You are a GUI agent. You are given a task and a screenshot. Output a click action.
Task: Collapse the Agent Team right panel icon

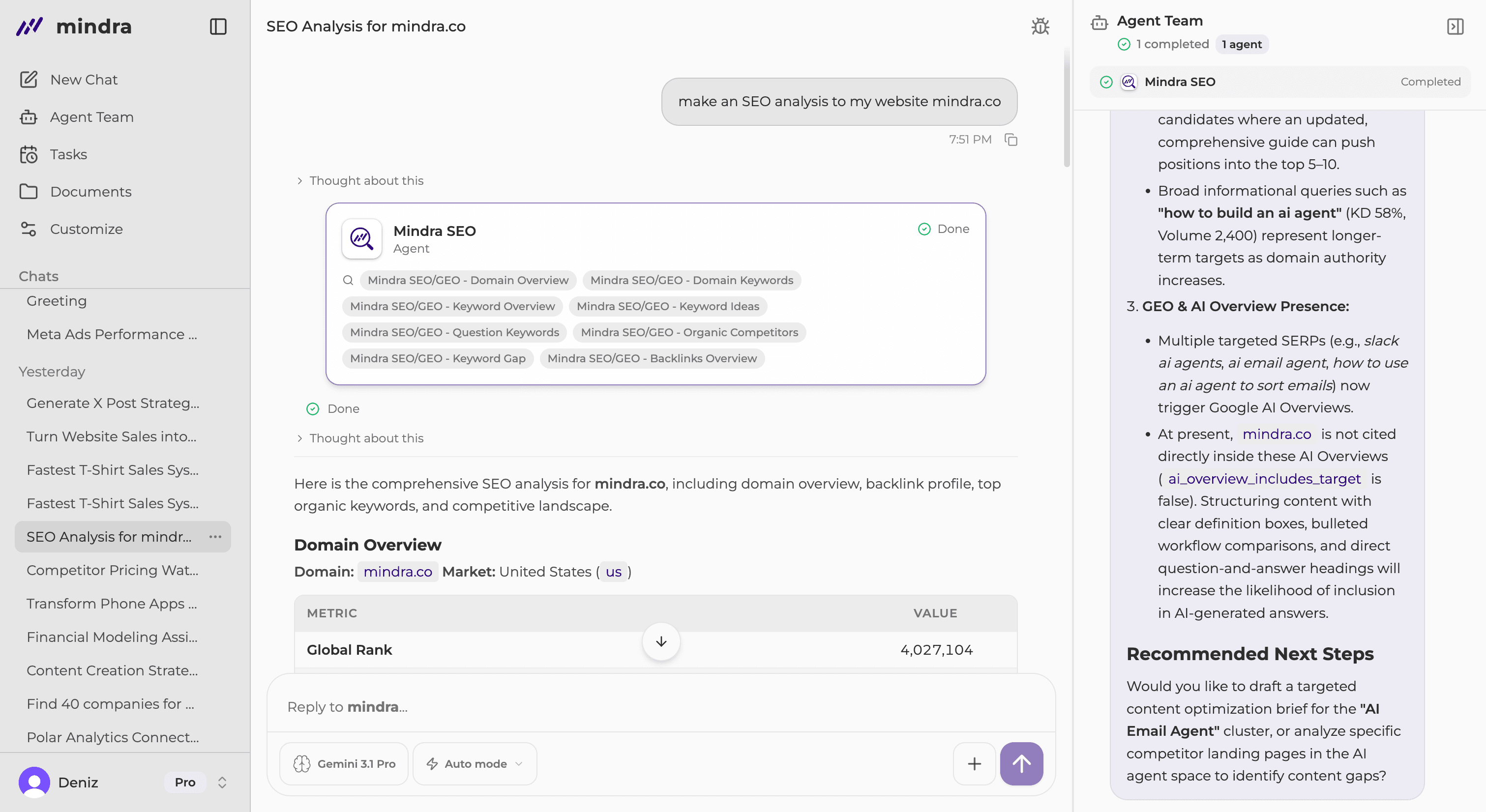tap(1455, 27)
